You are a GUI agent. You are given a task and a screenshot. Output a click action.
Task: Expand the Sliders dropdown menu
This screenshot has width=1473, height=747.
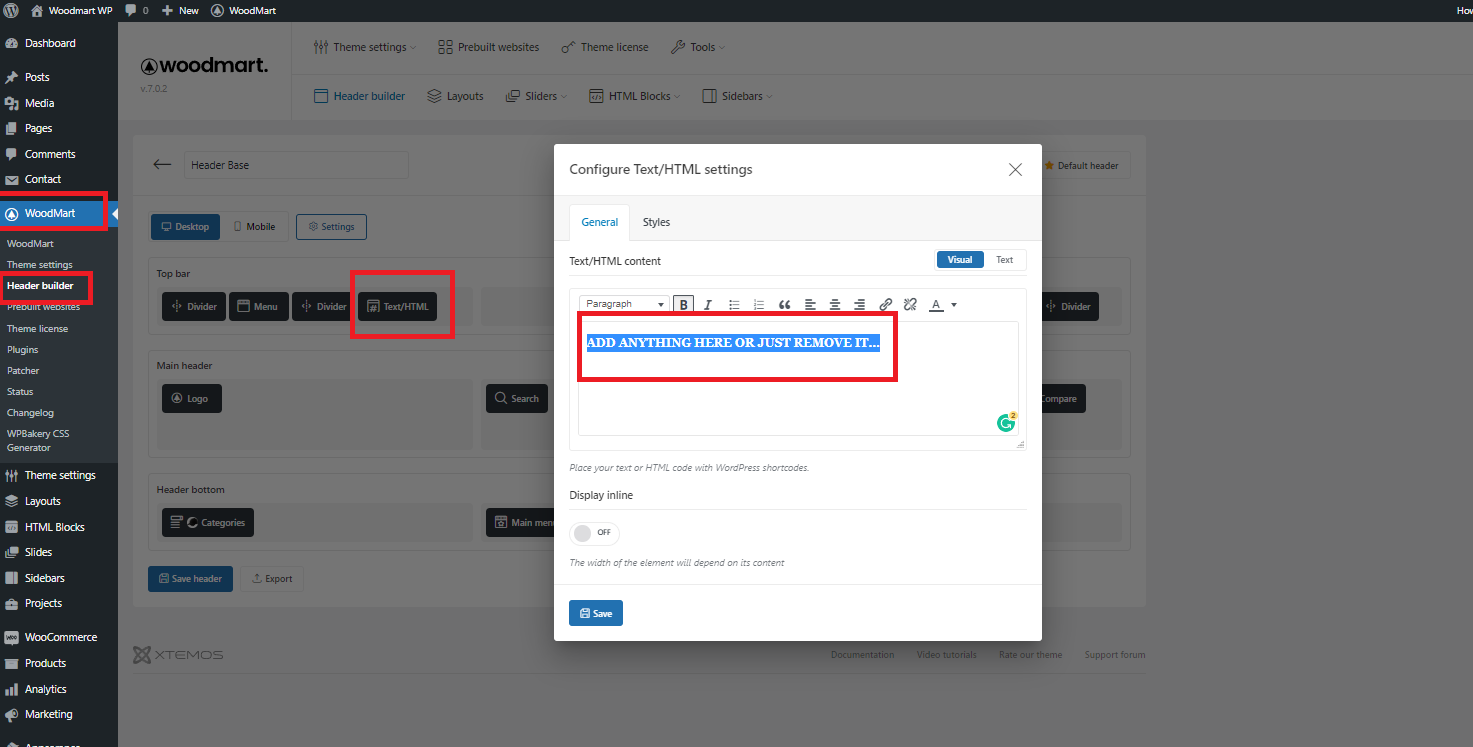[537, 96]
